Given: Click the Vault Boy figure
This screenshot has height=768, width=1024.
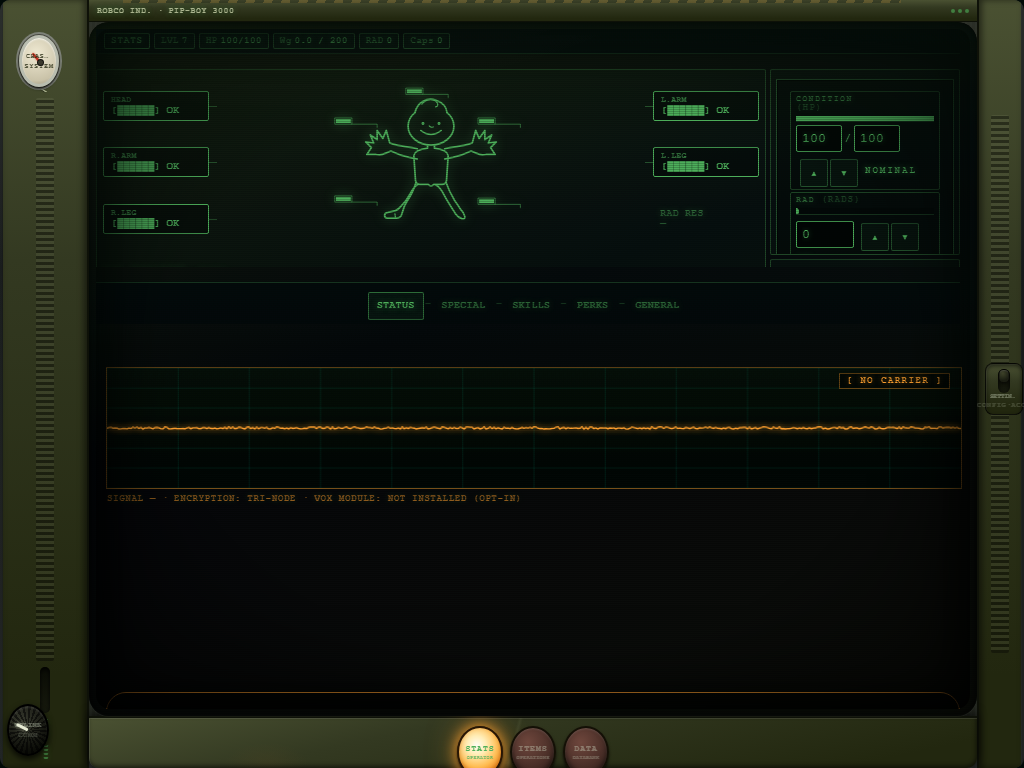Looking at the screenshot, I should pyautogui.click(x=431, y=159).
